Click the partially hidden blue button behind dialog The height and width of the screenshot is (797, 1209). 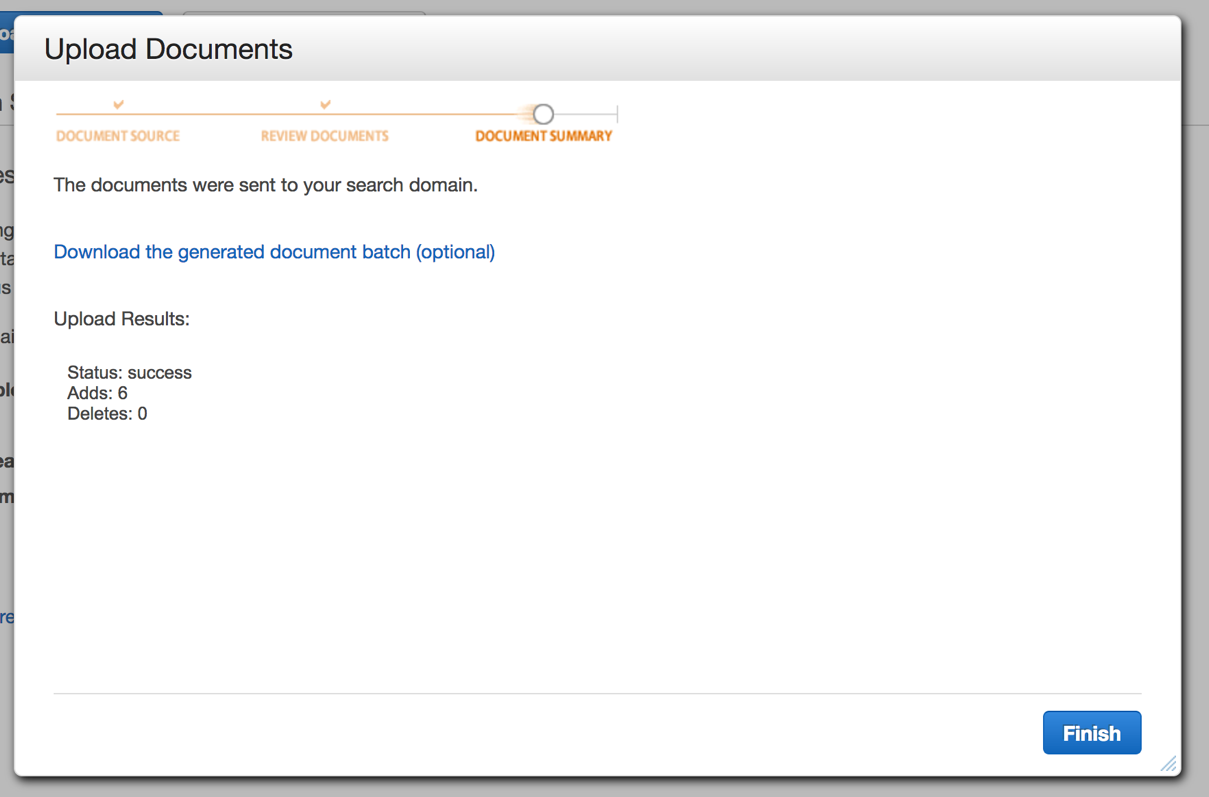8,32
